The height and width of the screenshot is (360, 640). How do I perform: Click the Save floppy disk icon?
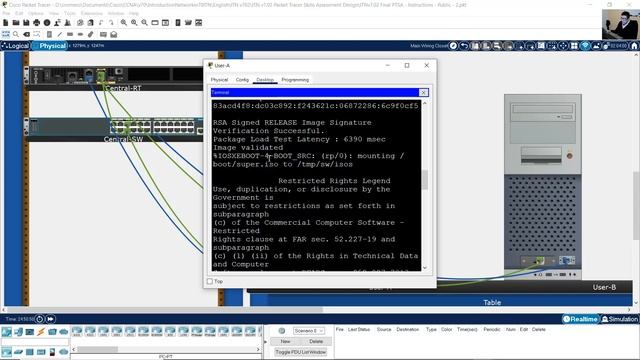26,23
